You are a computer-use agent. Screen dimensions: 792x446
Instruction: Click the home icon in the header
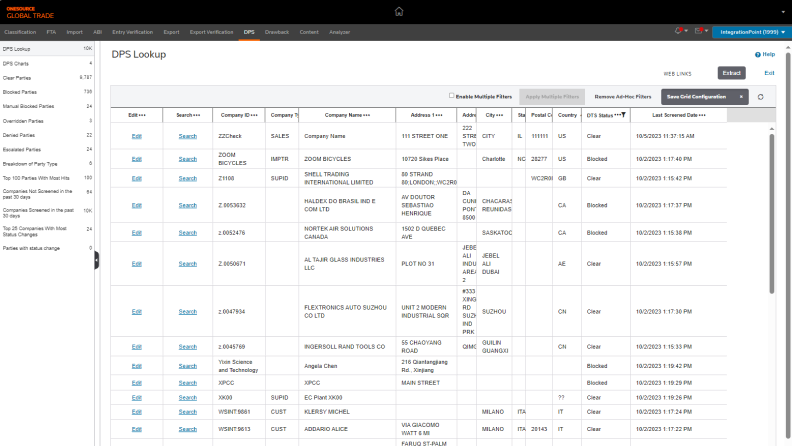tap(399, 12)
